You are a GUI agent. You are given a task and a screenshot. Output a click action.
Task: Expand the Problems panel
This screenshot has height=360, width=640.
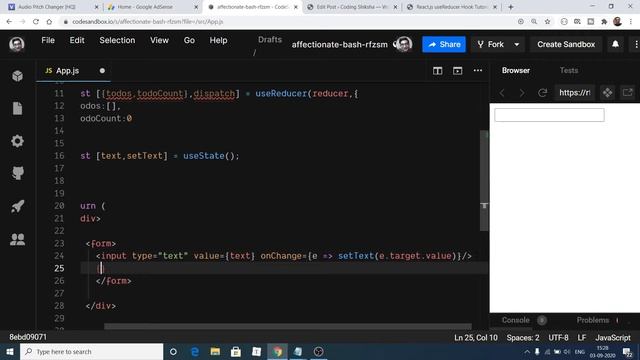(x=593, y=320)
